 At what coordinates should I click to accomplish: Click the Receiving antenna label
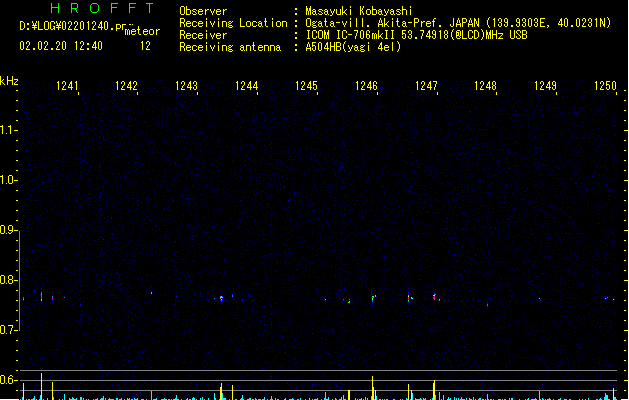[230, 47]
